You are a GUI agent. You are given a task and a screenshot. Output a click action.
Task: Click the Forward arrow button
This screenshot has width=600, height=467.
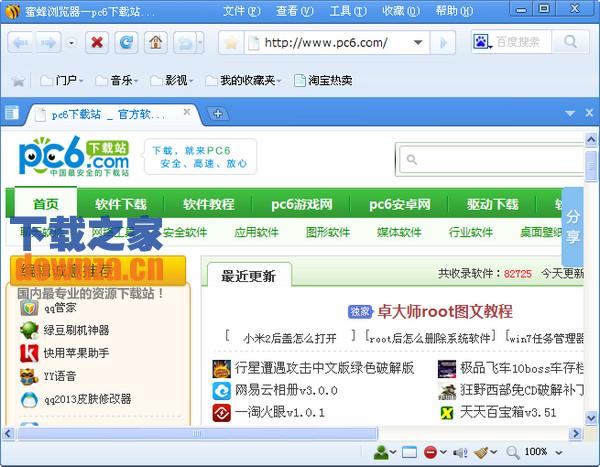point(48,42)
